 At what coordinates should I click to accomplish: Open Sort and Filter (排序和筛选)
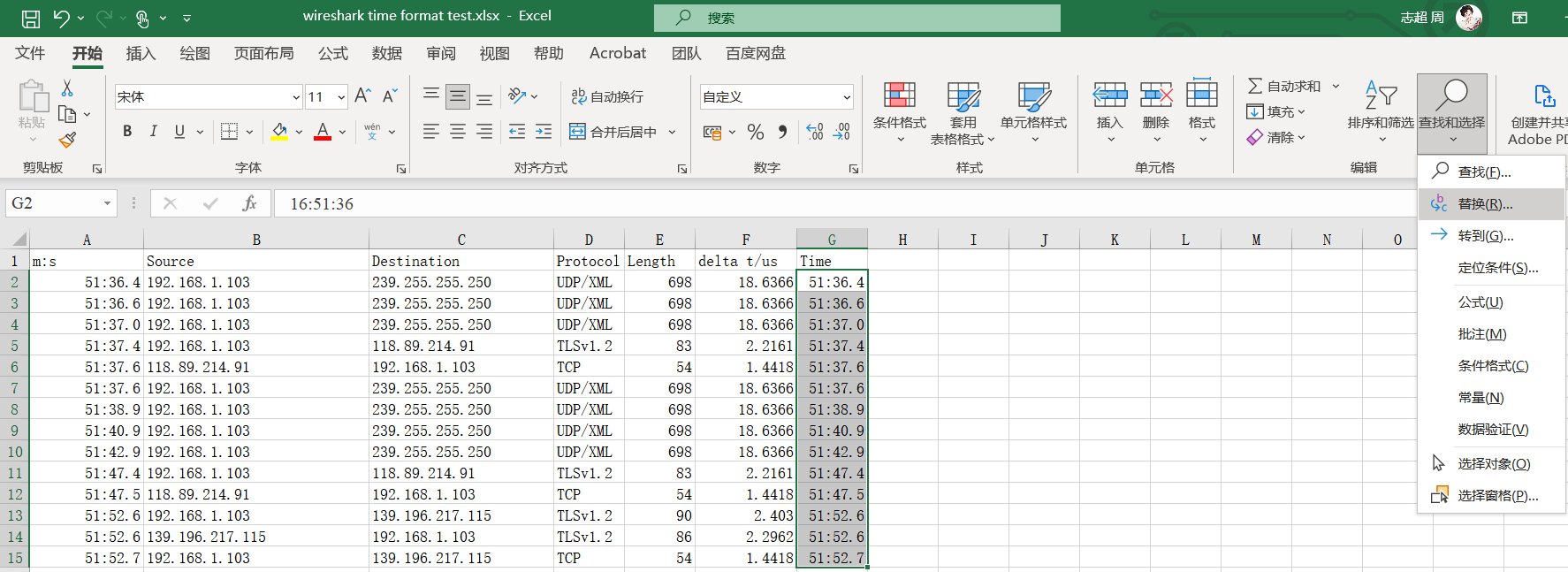[1381, 111]
